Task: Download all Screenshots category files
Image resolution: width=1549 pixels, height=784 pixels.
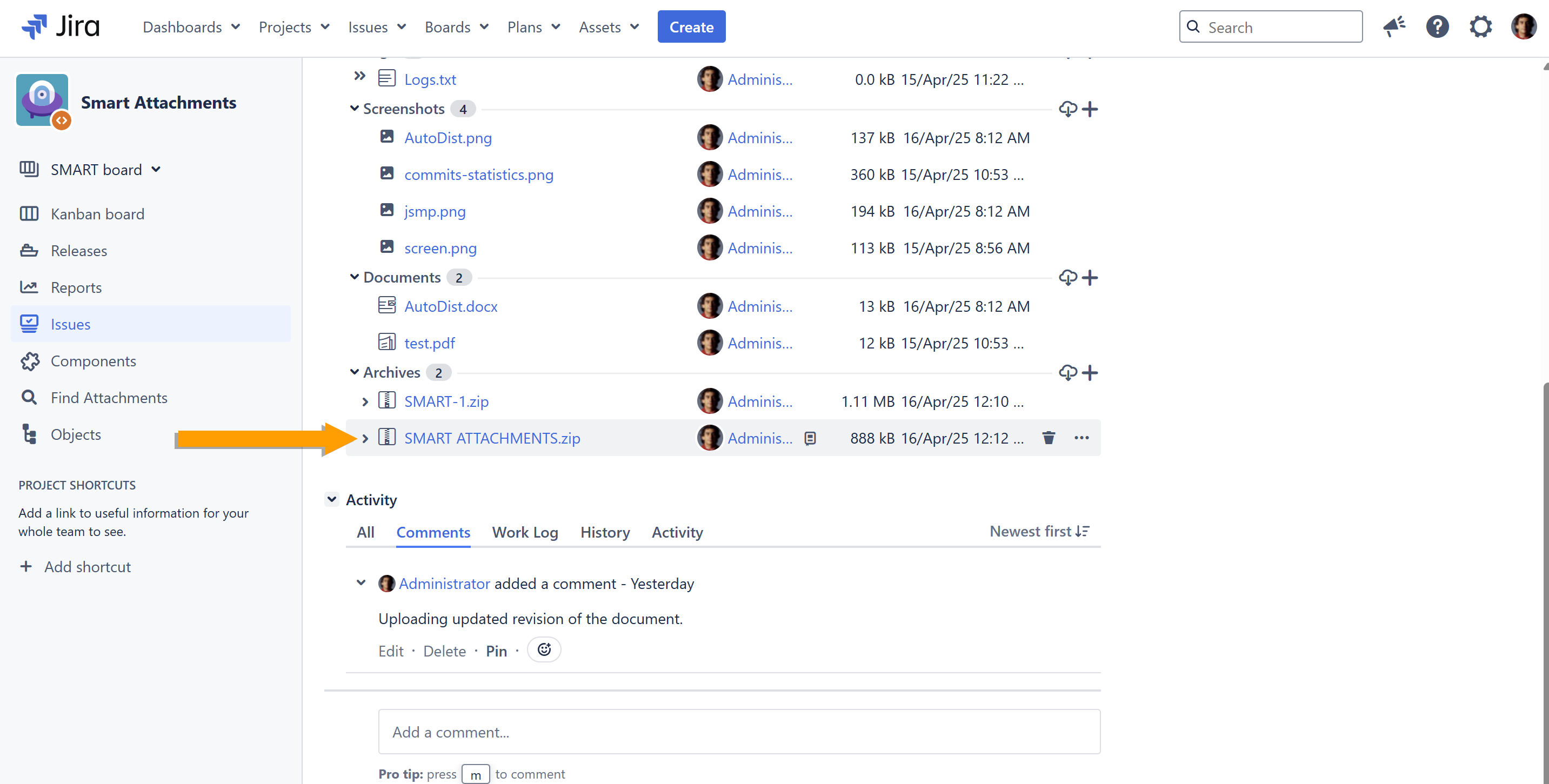Action: 1067,109
